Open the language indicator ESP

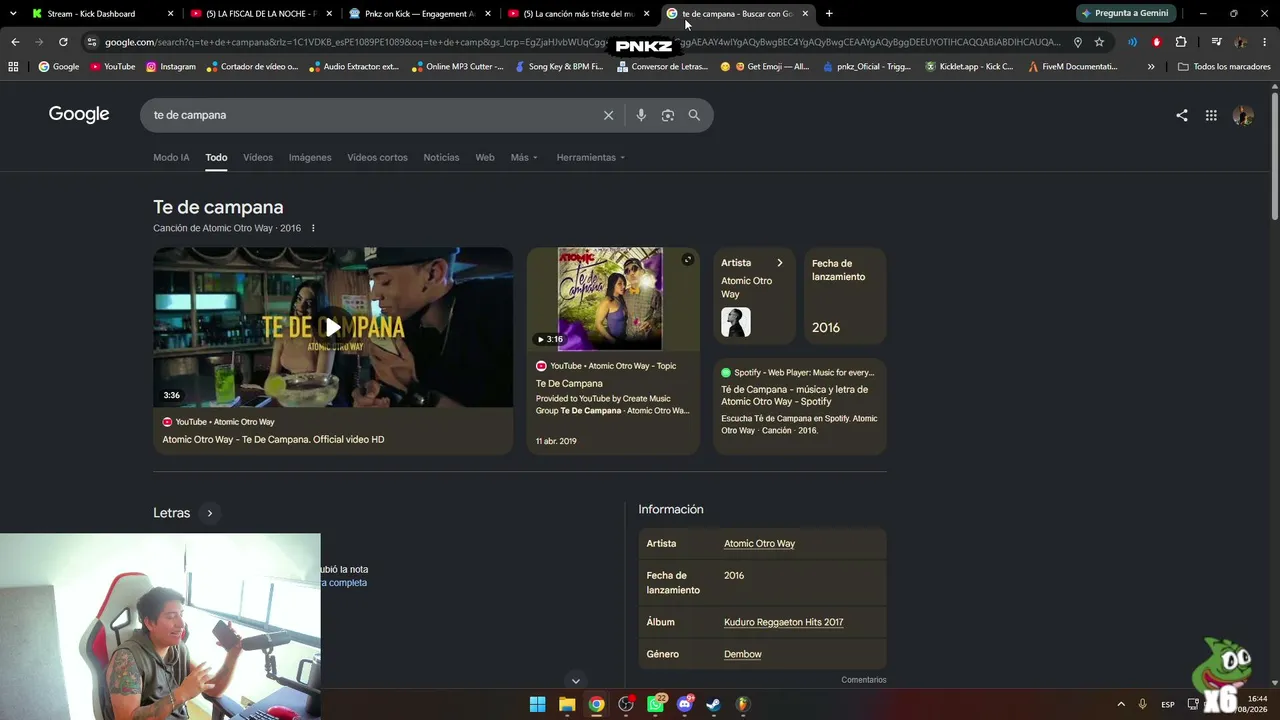(x=1167, y=704)
